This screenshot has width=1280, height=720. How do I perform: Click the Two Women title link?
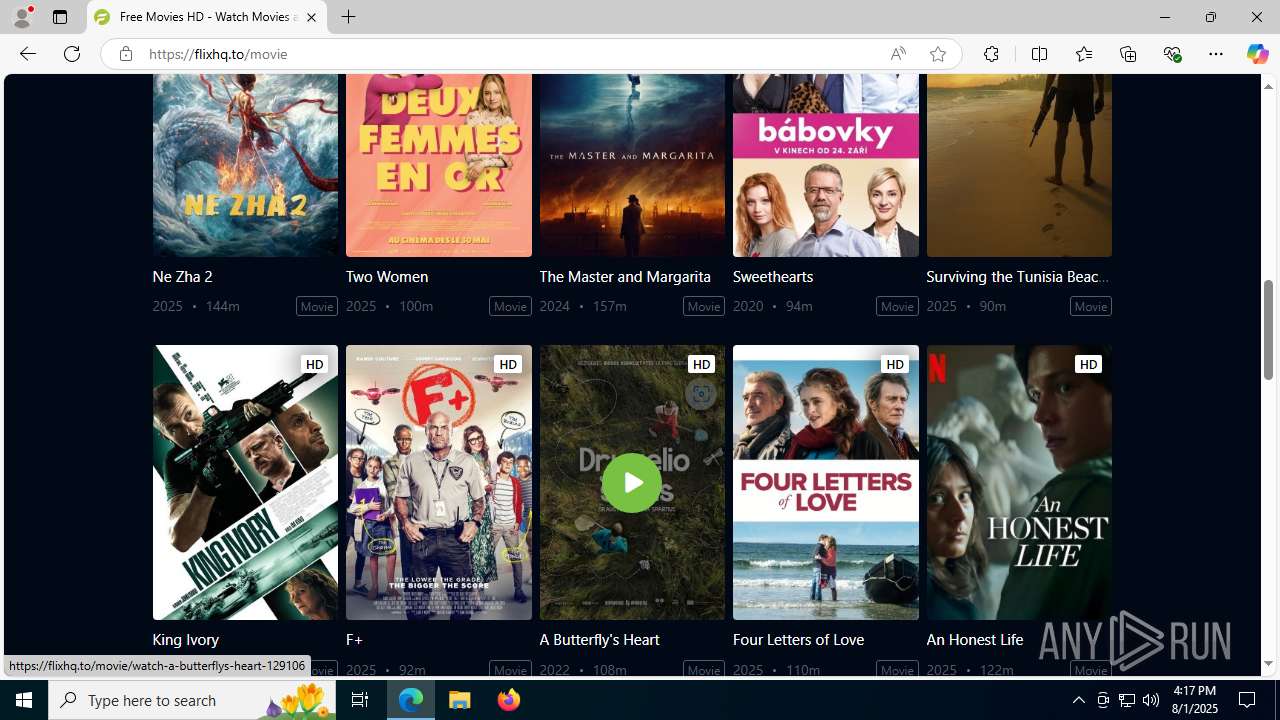point(387,276)
